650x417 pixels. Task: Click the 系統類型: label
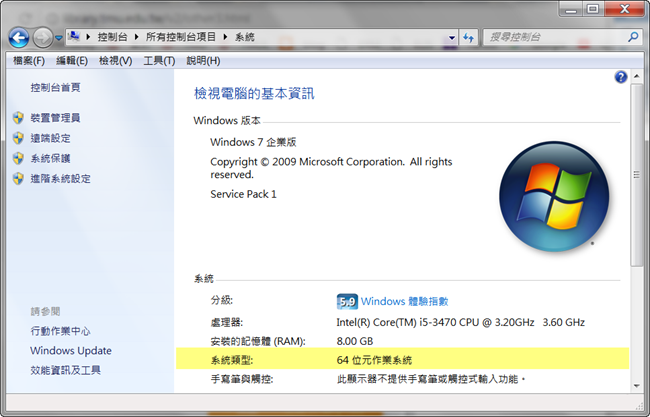click(232, 360)
